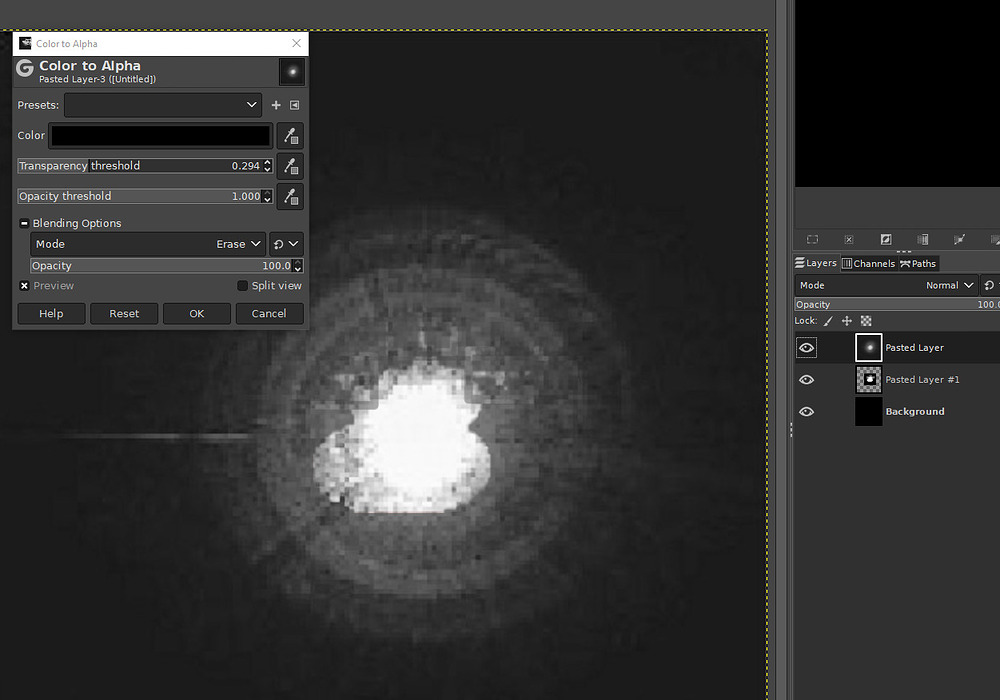The image size is (1000, 700).
Task: Toggle lock alpha channel checkerboard icon
Action: tap(866, 321)
